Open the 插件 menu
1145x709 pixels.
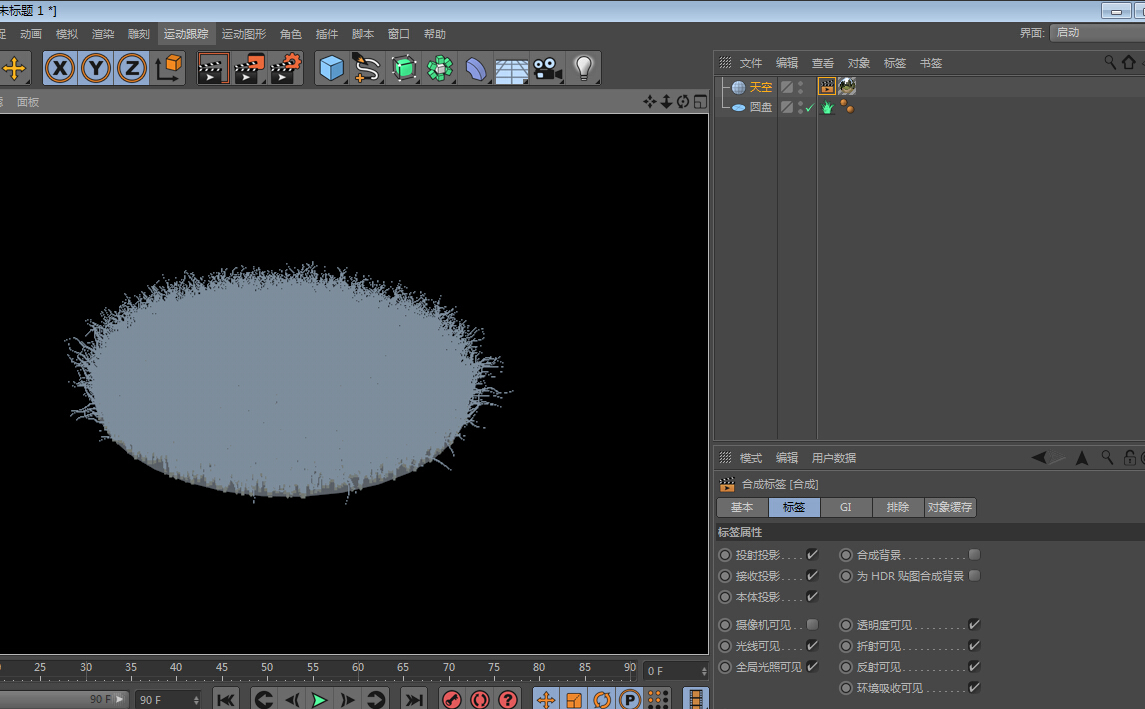tap(326, 34)
